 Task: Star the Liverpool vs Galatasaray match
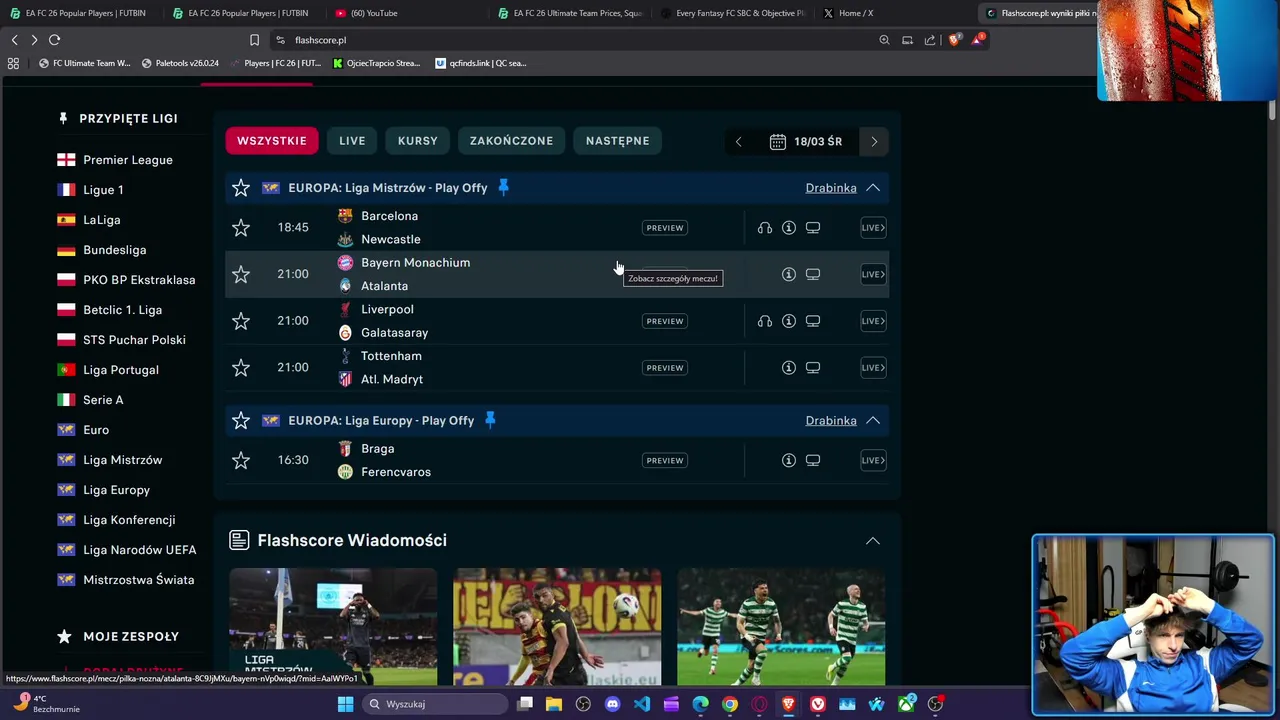point(241,321)
